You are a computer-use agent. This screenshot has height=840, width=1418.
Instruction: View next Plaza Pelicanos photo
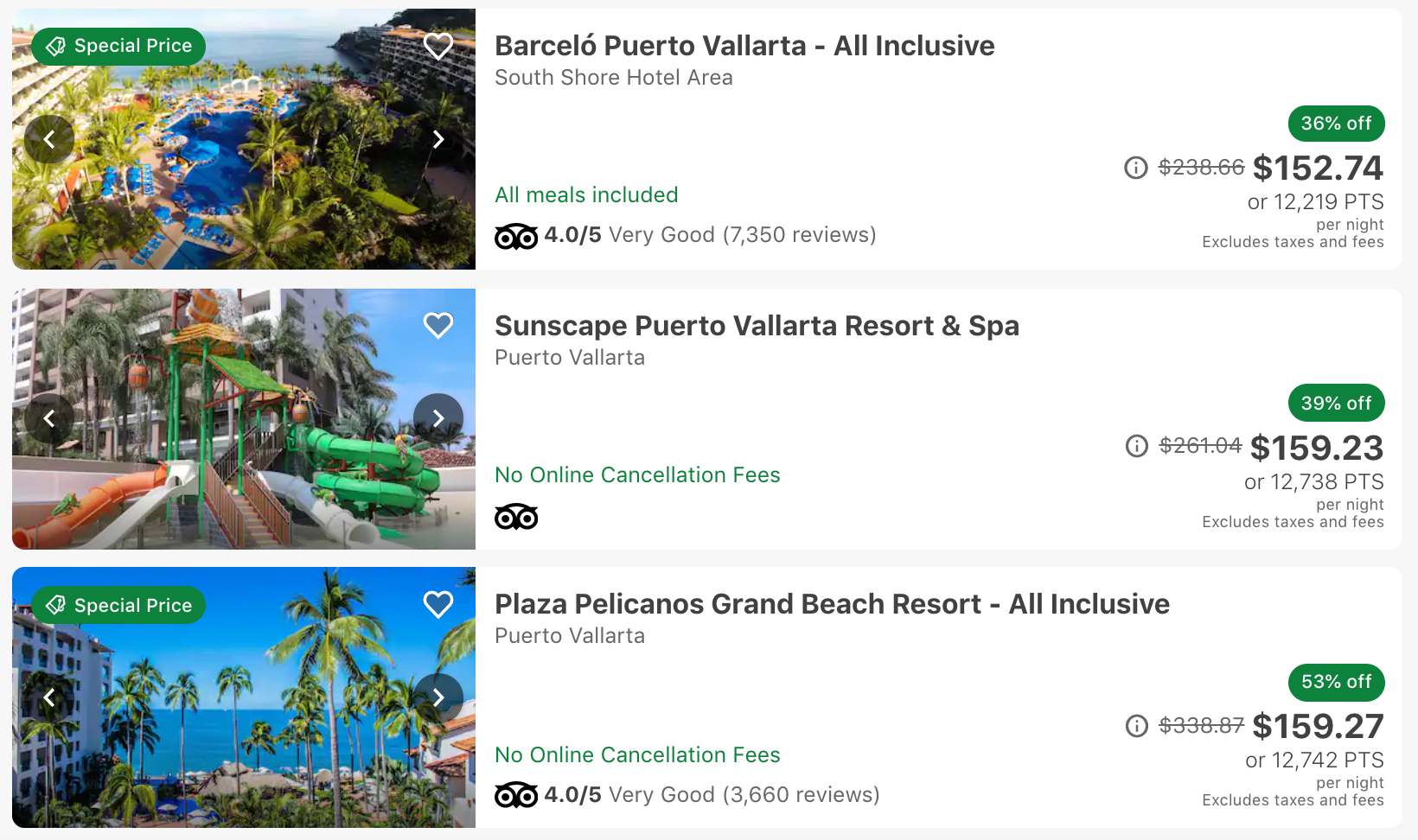(438, 697)
